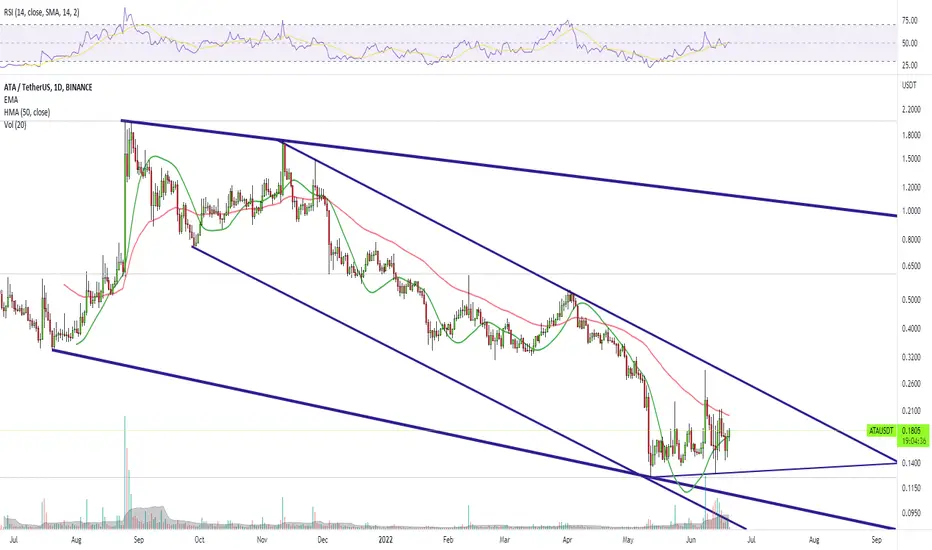Viewport: 932px width, 550px height.
Task: Click the 75.00 RSI scale value
Action: (x=910, y=21)
